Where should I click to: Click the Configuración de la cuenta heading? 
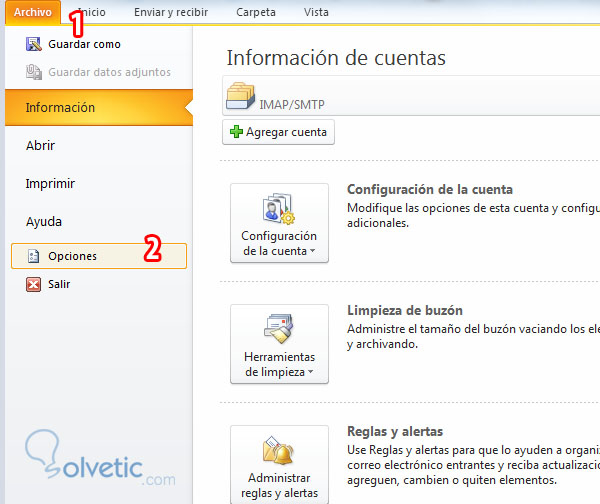click(430, 189)
